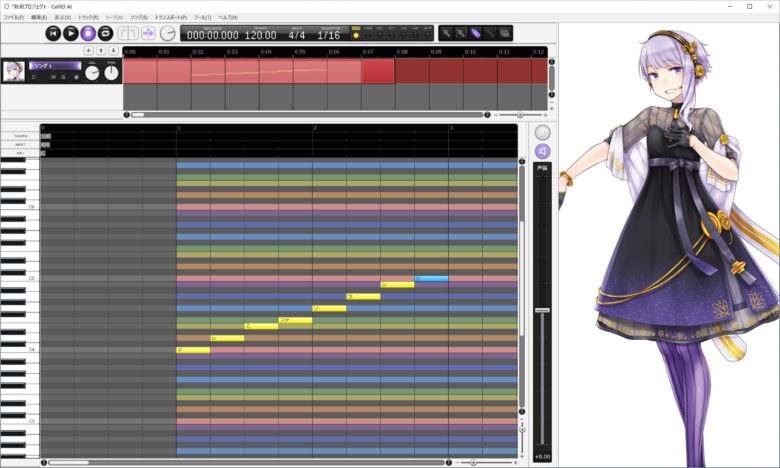Move track down with arrow button
Image resolution: width=780 pixels, height=468 pixels.
coord(113,51)
